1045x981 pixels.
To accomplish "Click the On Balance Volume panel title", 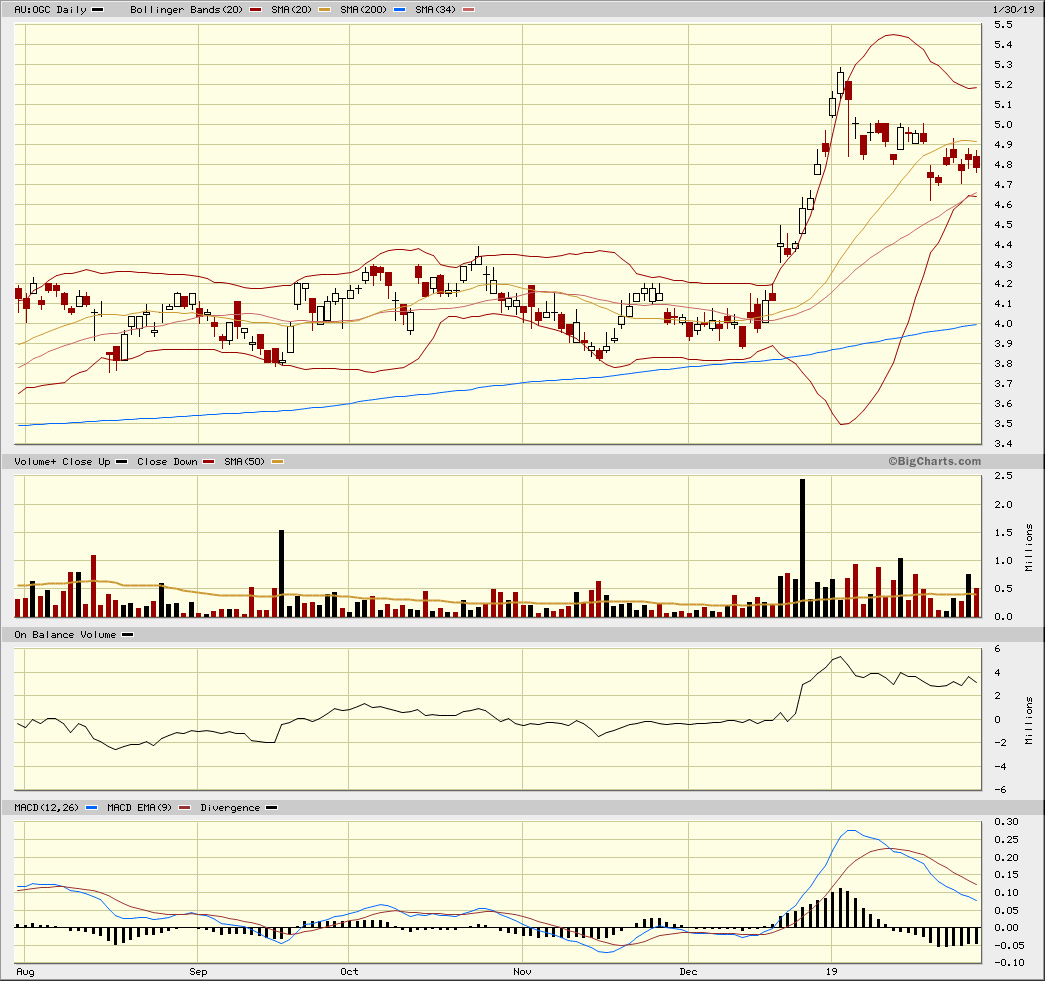I will [x=65, y=634].
